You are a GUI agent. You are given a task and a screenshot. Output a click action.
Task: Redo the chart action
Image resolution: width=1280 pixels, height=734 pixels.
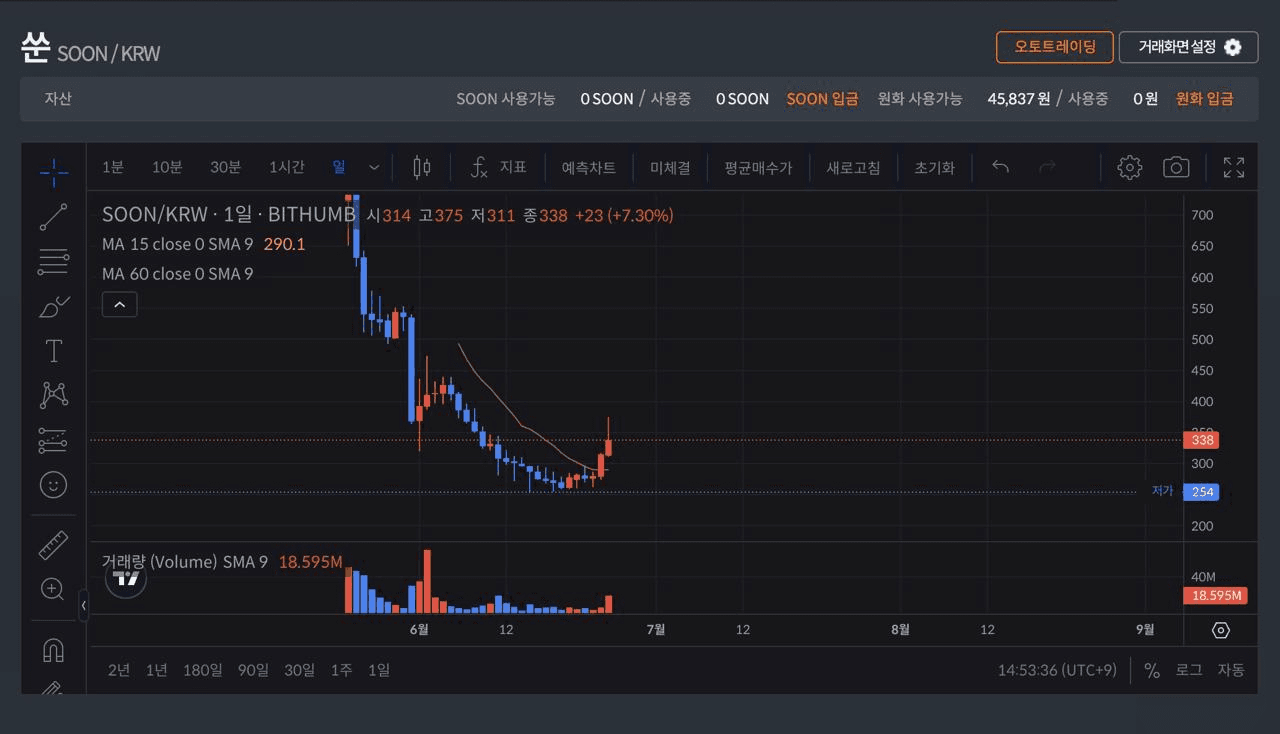(x=1047, y=167)
